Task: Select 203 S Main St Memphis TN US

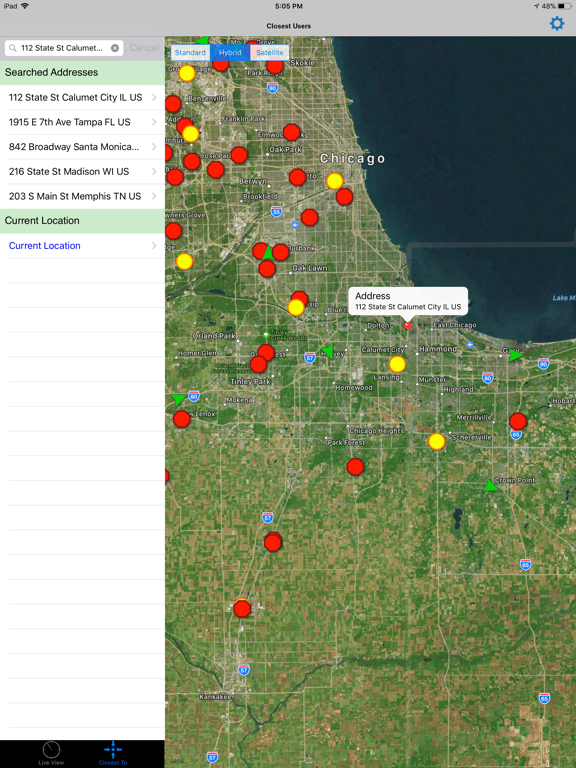Action: click(x=82, y=196)
